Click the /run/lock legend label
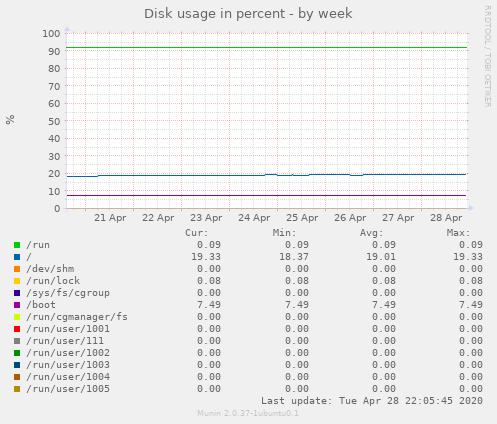The width and height of the screenshot is (497, 424). pyautogui.click(x=53, y=281)
